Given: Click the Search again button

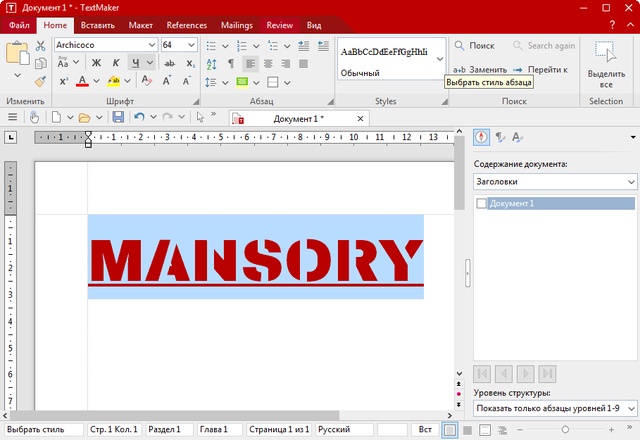Looking at the screenshot, I should click(544, 46).
